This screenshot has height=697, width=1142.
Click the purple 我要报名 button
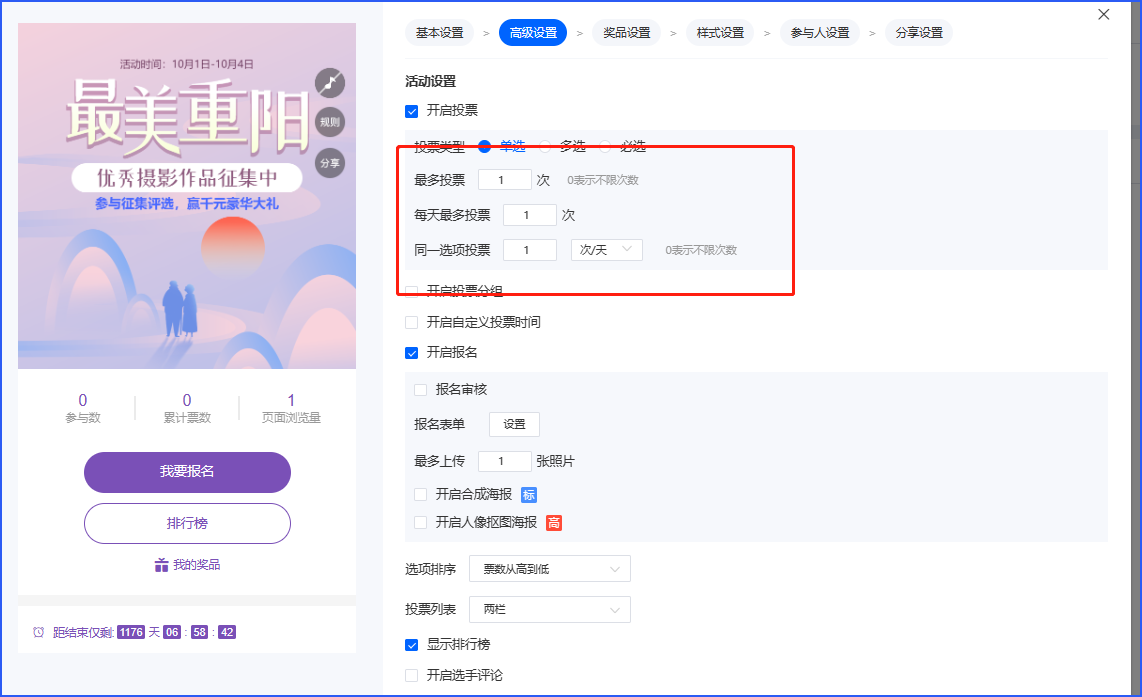pyautogui.click(x=187, y=472)
